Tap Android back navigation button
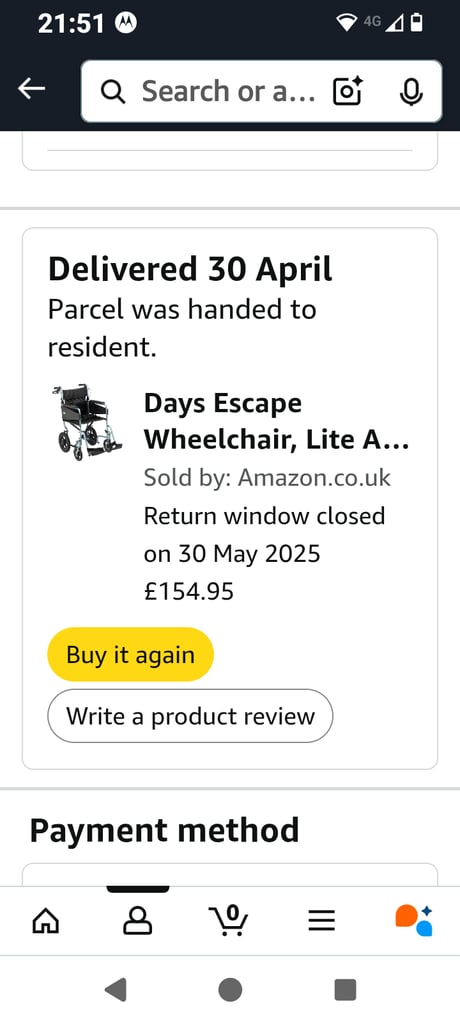Image resolution: width=460 pixels, height=1024 pixels. point(116,990)
